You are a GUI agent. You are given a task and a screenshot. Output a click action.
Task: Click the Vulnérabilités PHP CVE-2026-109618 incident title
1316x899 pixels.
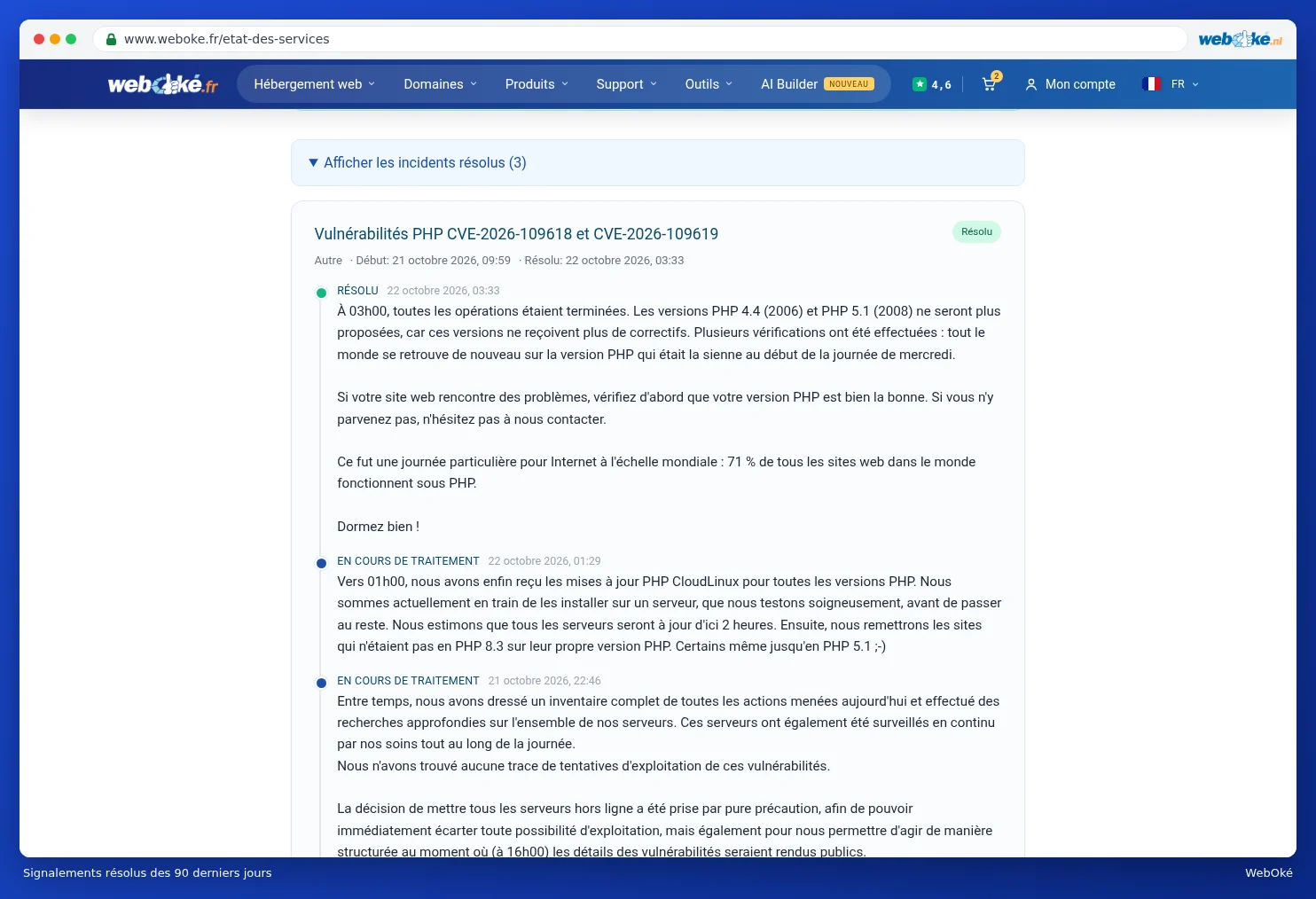pos(516,234)
